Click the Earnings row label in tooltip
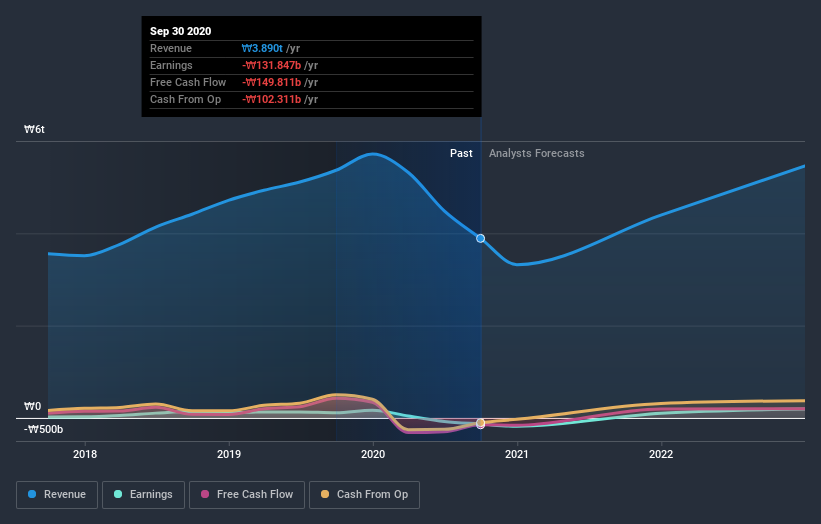This screenshot has width=821, height=524. (171, 65)
